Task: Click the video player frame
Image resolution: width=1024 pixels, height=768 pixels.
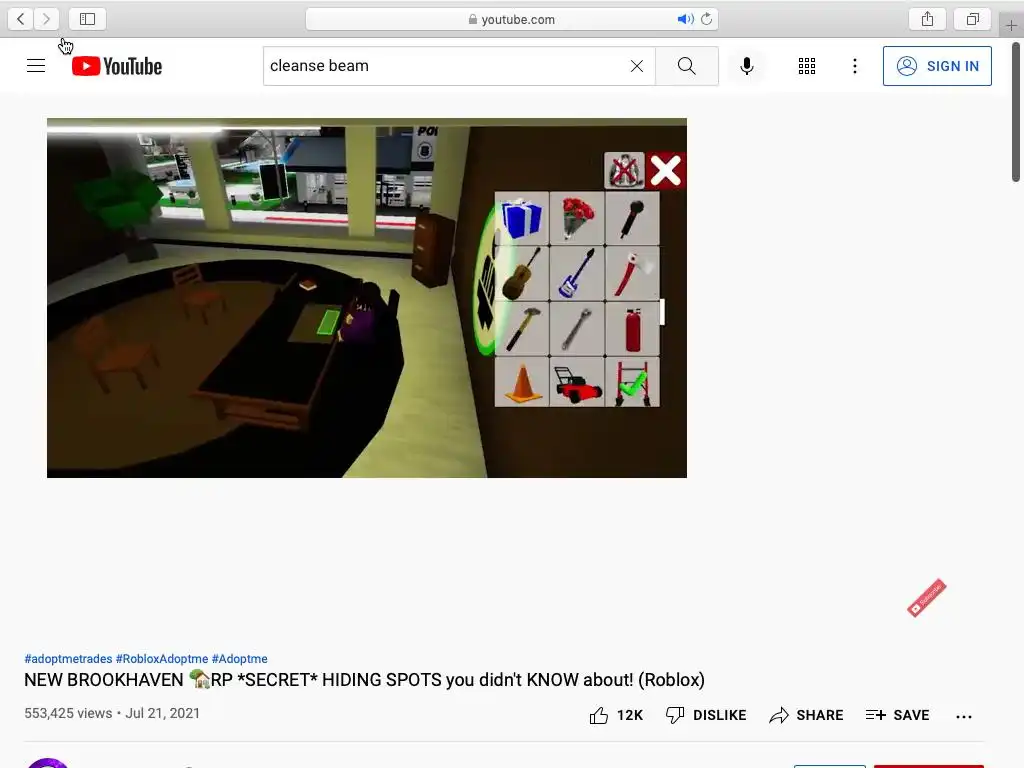Action: [367, 298]
